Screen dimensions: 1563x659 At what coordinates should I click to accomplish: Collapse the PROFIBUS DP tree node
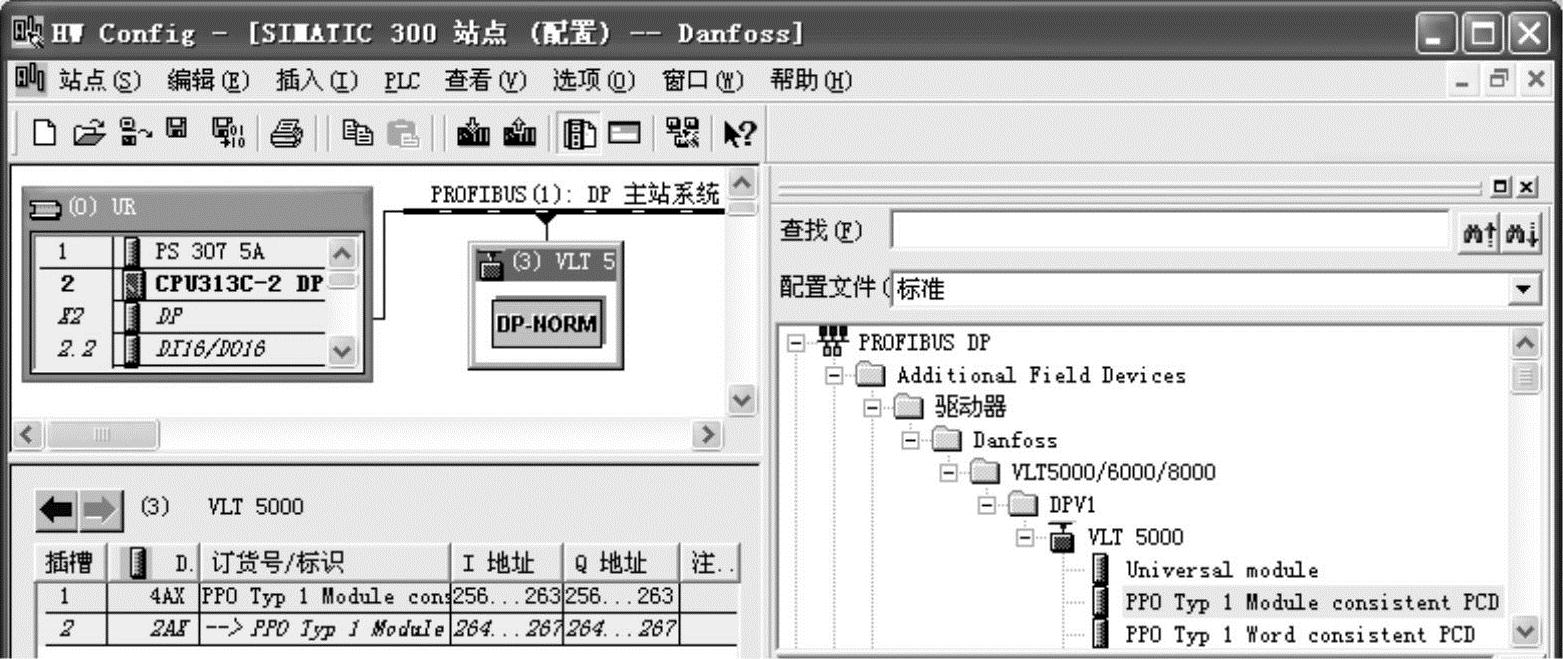point(795,343)
